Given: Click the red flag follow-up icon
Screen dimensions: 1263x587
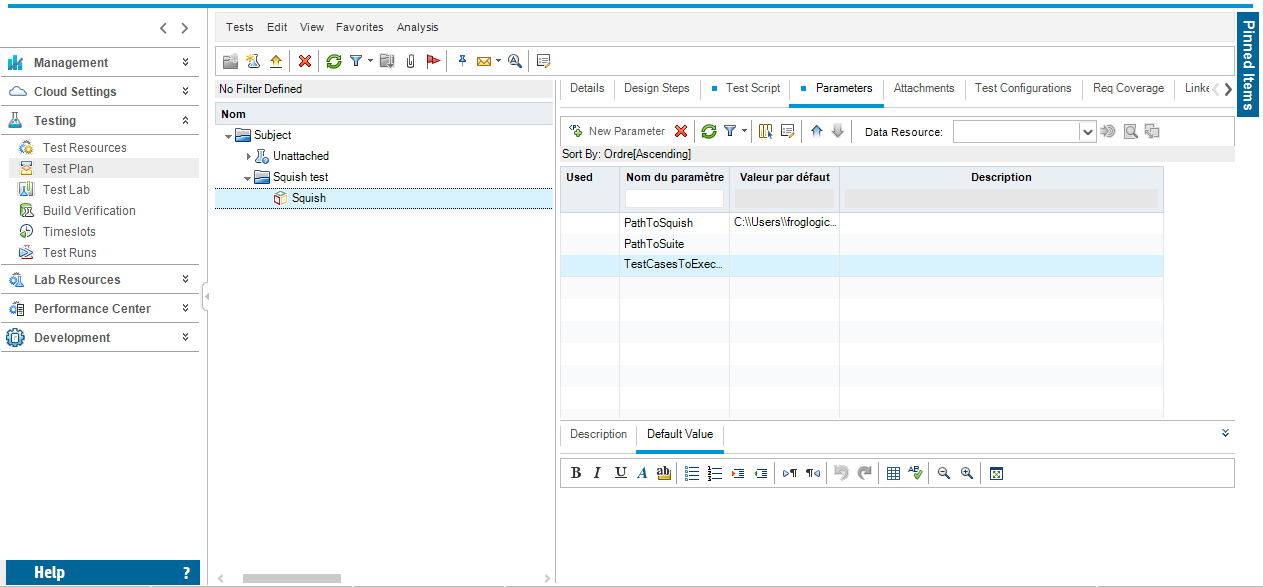Looking at the screenshot, I should pos(433,61).
